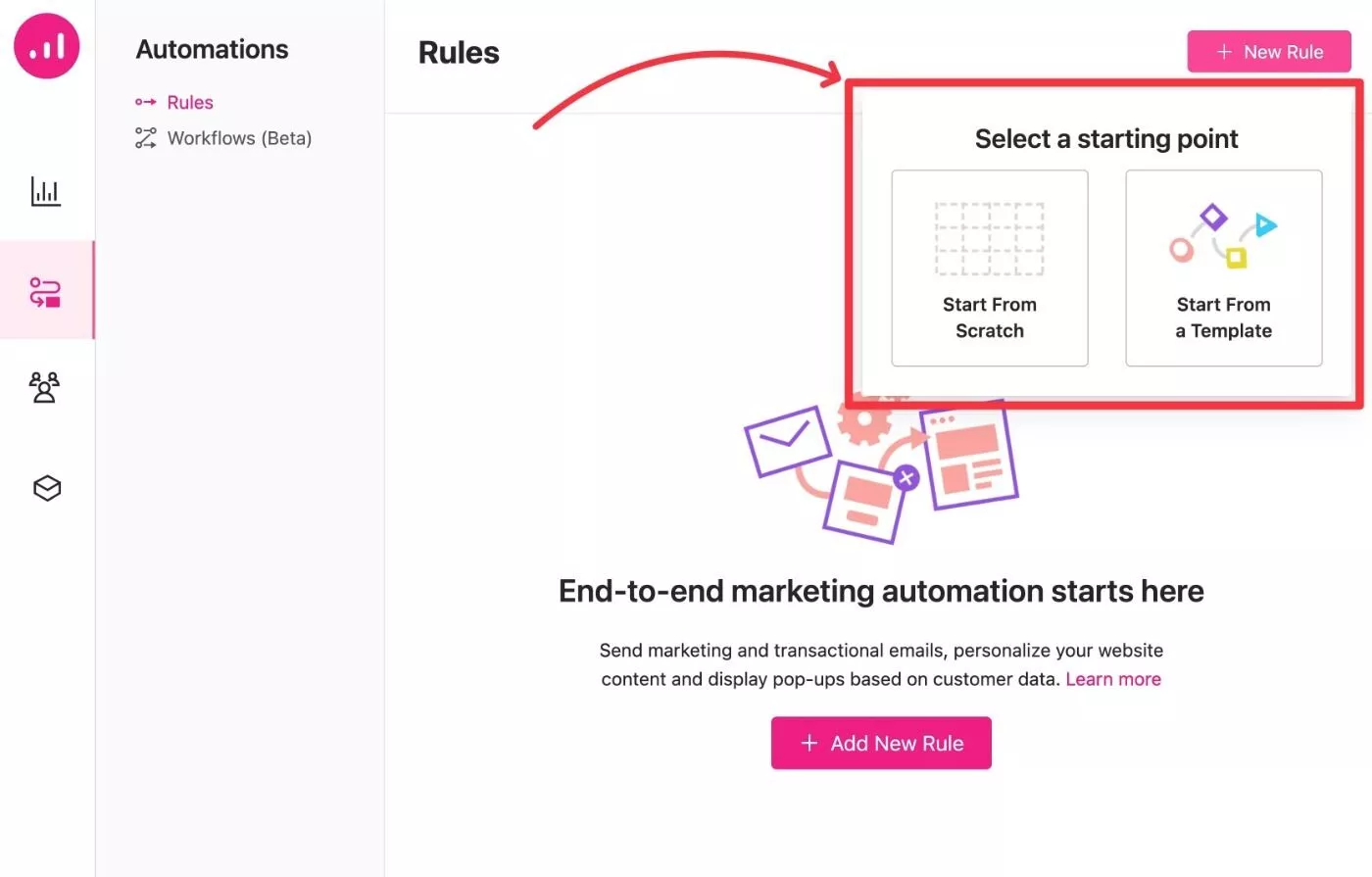
Task: Open the Rules menu item
Action: 190,102
